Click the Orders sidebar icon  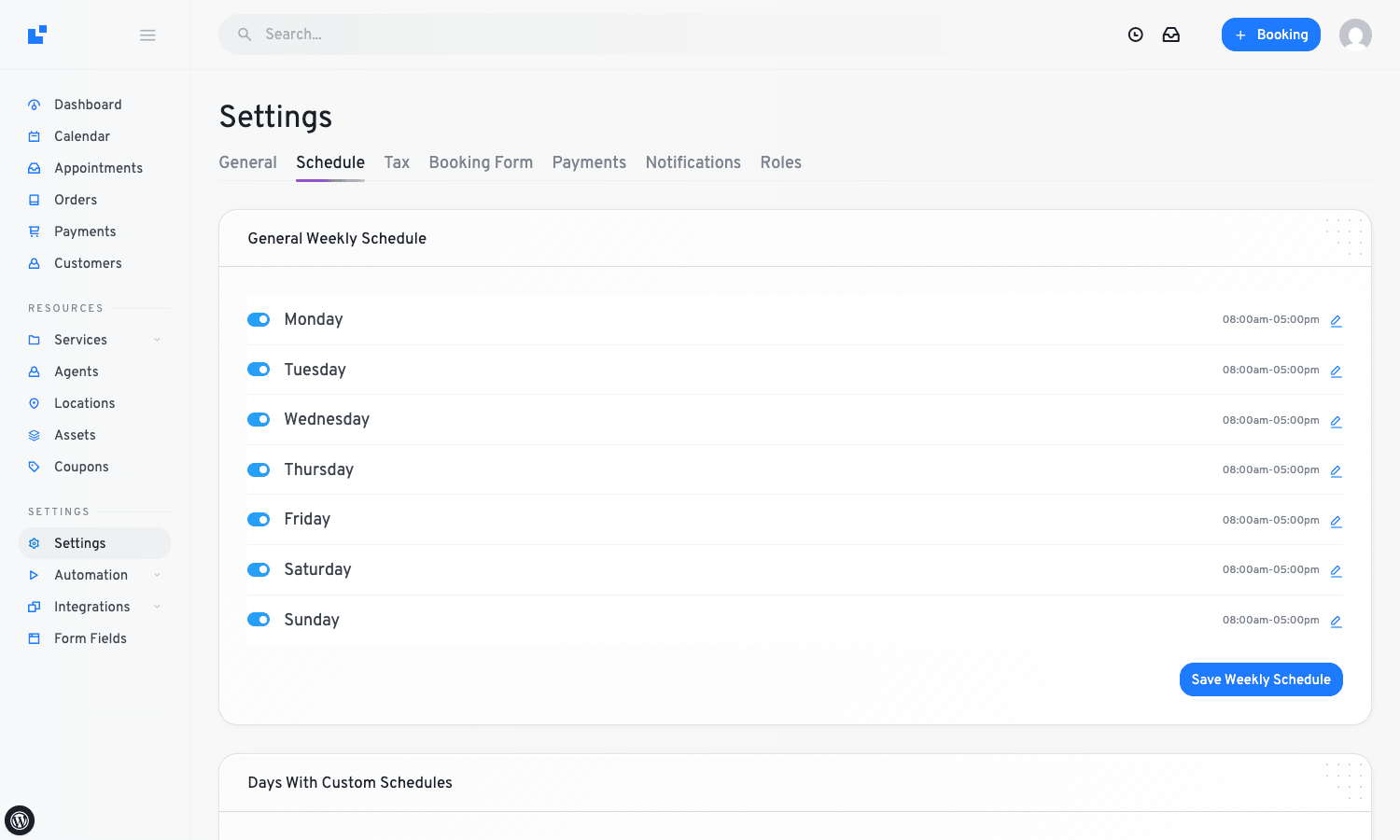[35, 200]
